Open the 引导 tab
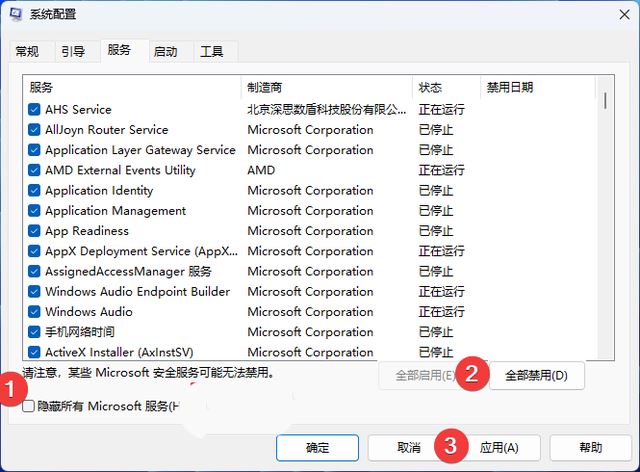The image size is (640, 472). [73, 51]
